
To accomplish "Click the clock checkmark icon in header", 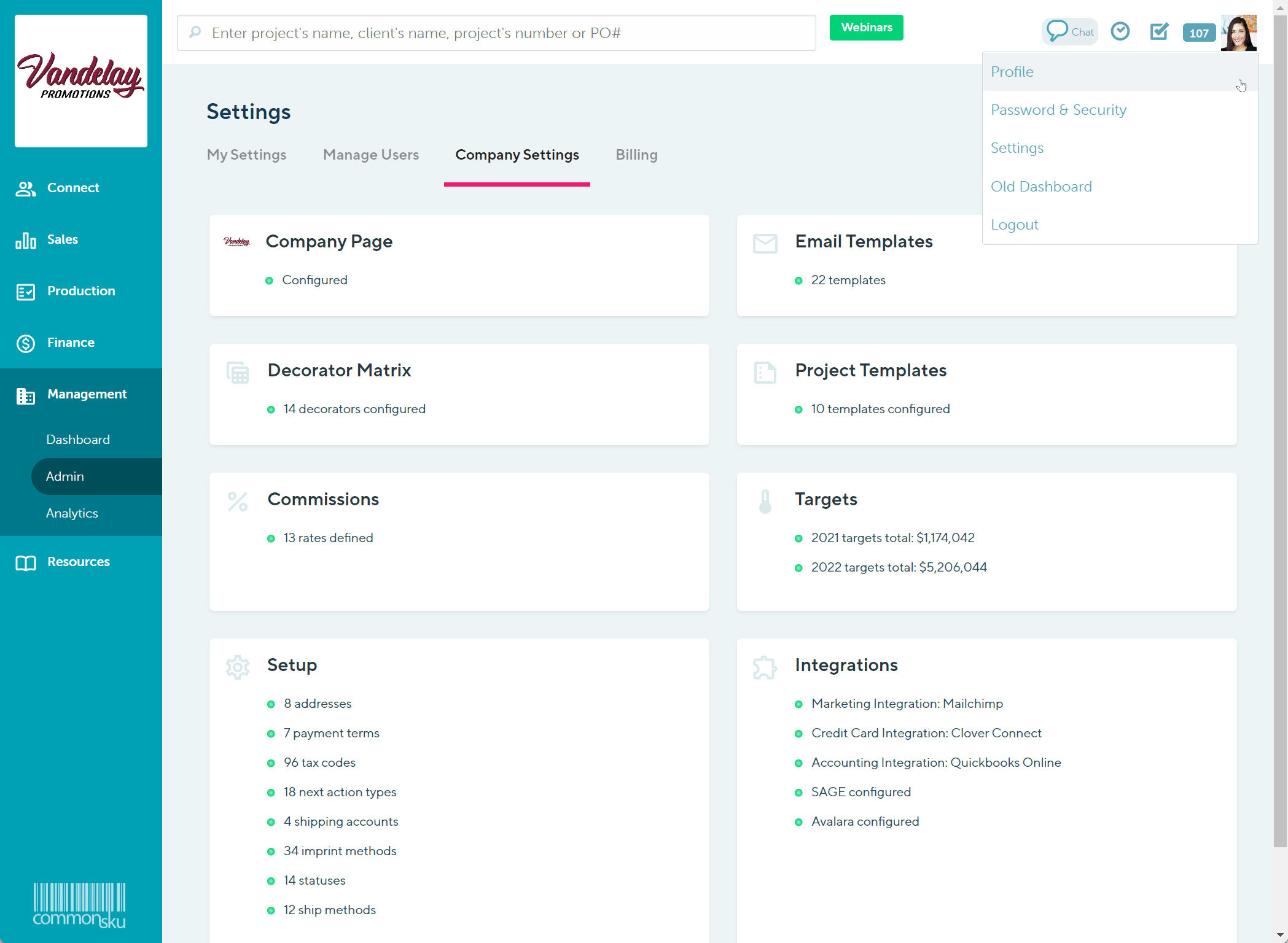I will (1120, 31).
